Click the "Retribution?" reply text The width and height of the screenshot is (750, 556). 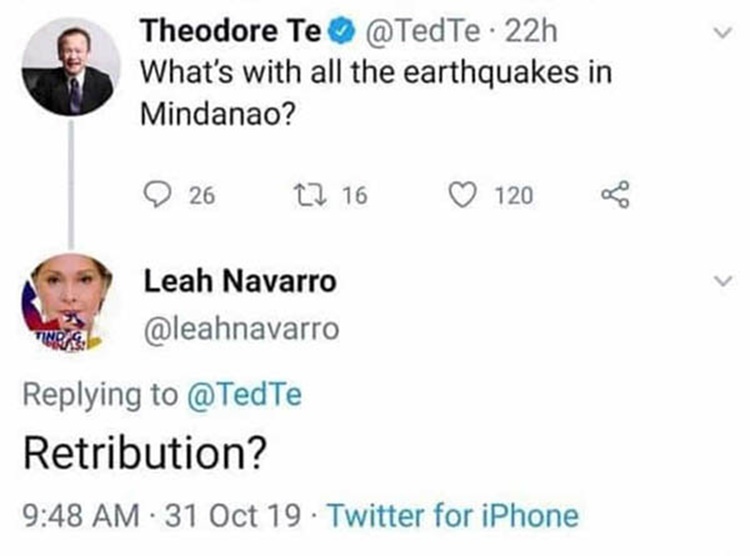click(143, 455)
